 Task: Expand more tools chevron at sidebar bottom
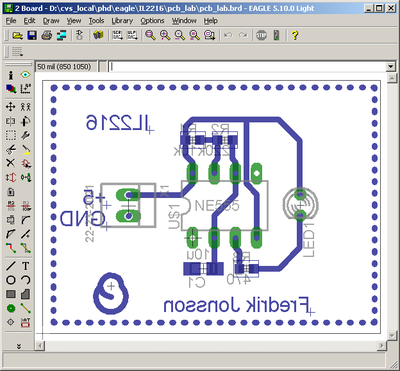(x=19, y=346)
